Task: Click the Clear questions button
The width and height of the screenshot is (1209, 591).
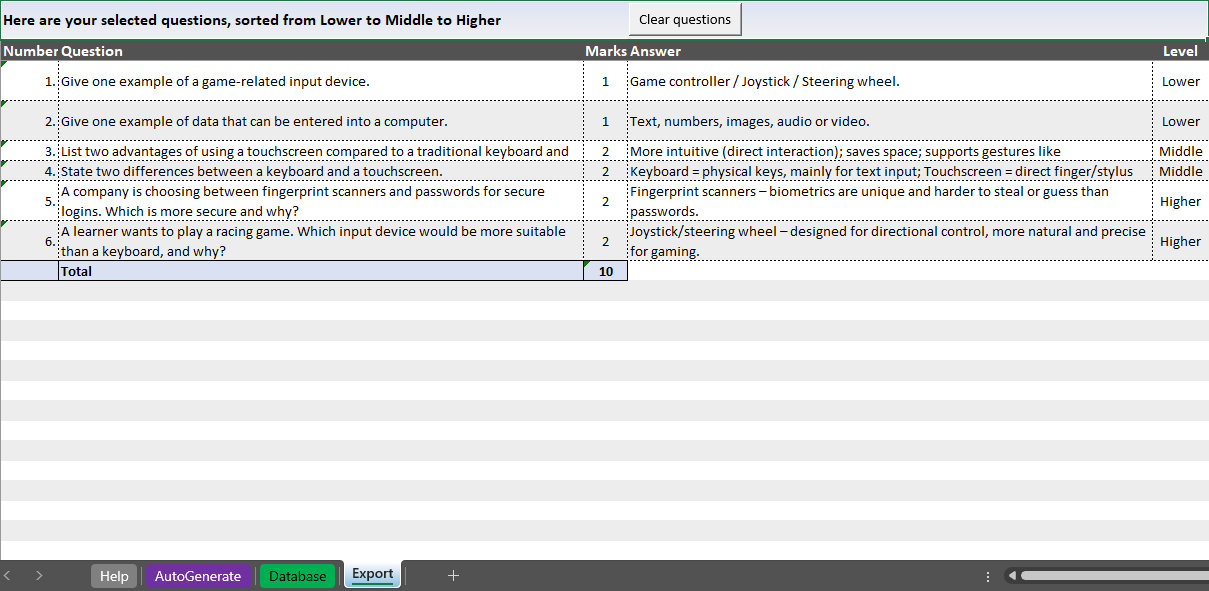Action: 685,20
